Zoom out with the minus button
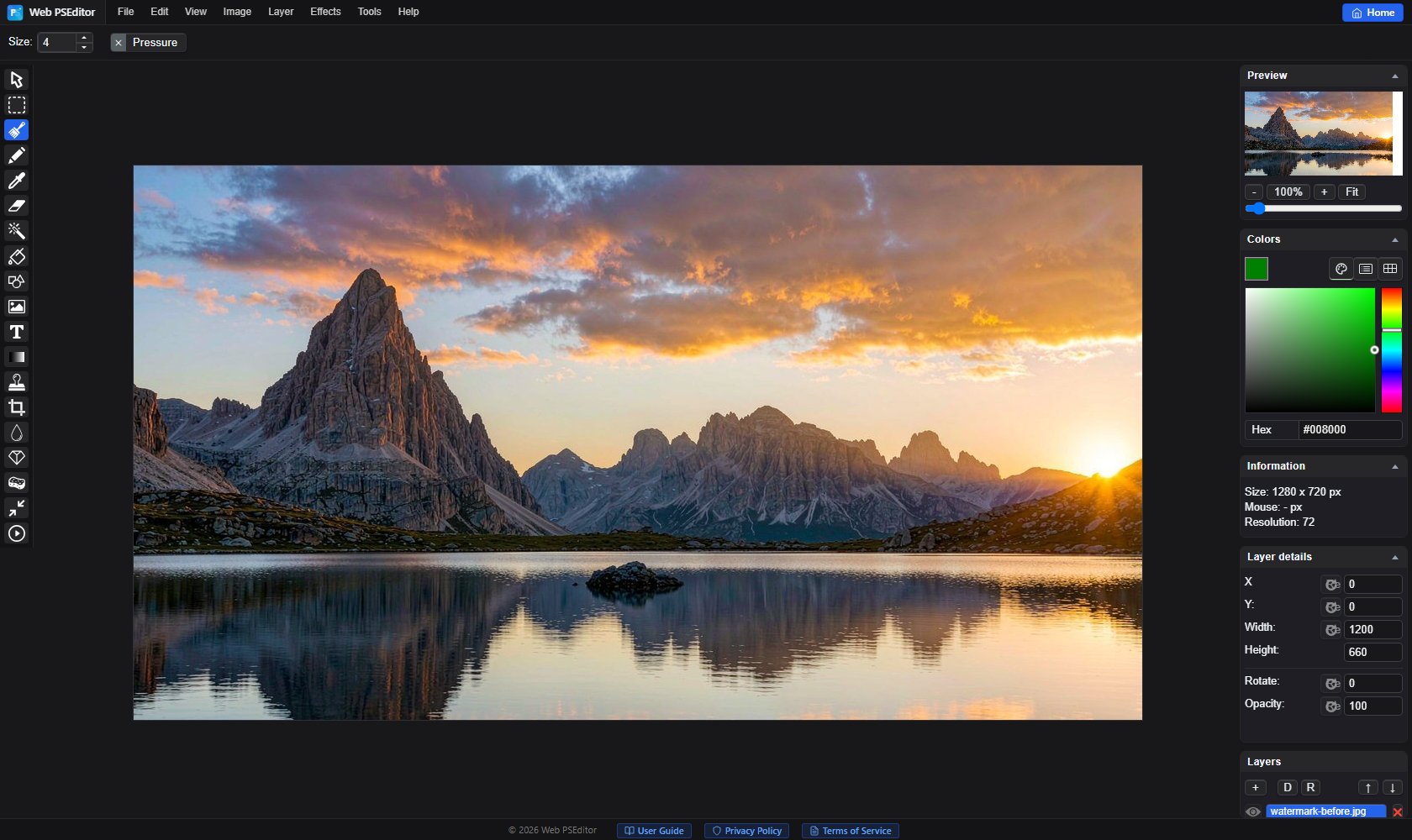1412x840 pixels. click(x=1254, y=192)
